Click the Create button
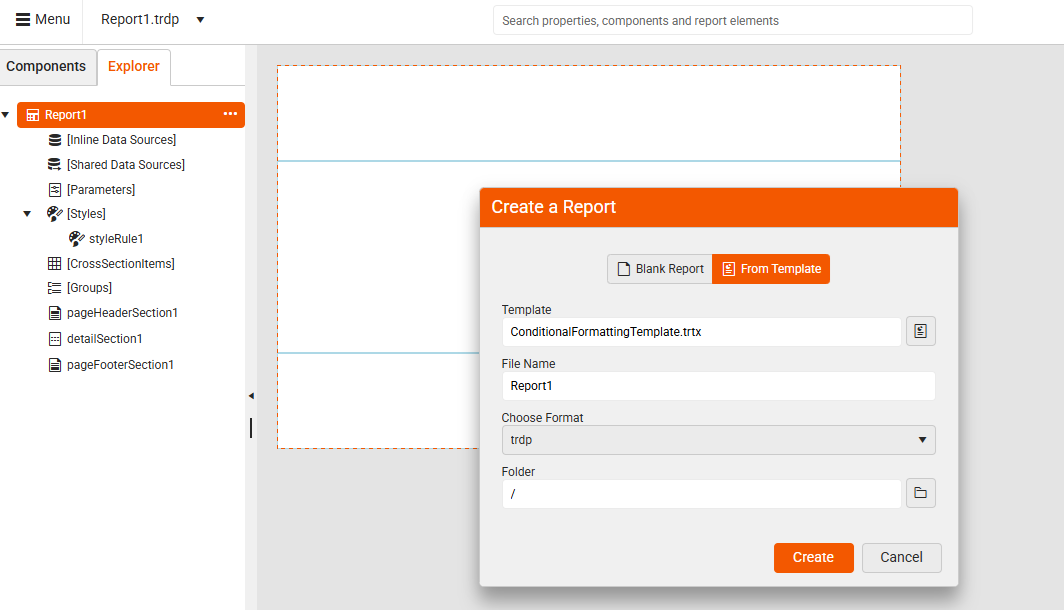The height and width of the screenshot is (610, 1064). coord(815,557)
